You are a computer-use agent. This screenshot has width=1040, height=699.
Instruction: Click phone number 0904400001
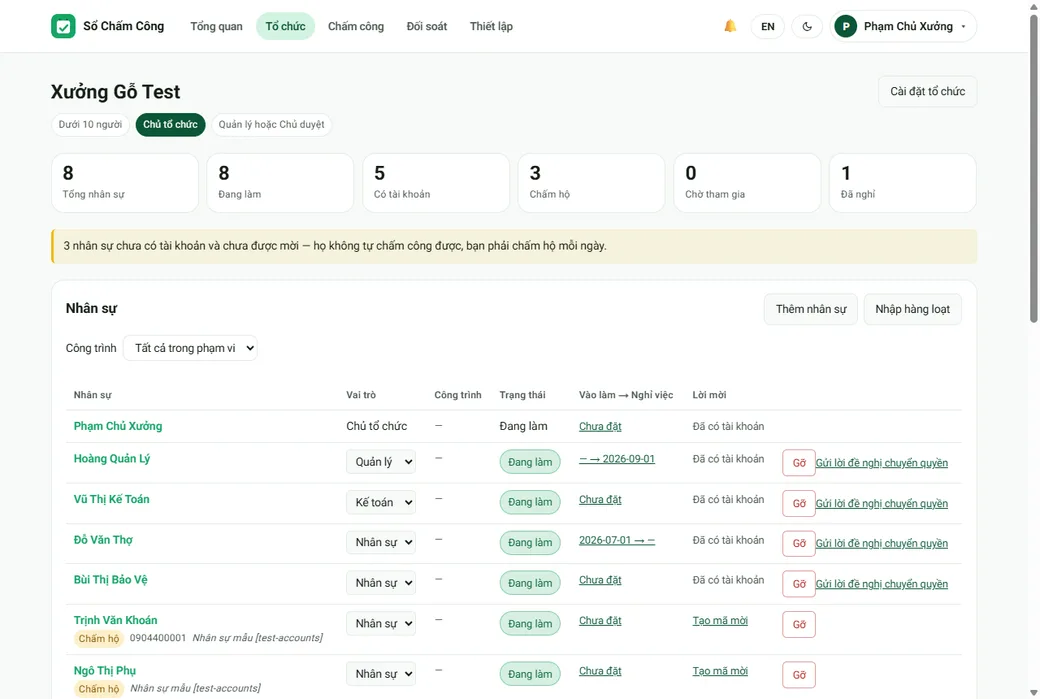click(x=158, y=638)
